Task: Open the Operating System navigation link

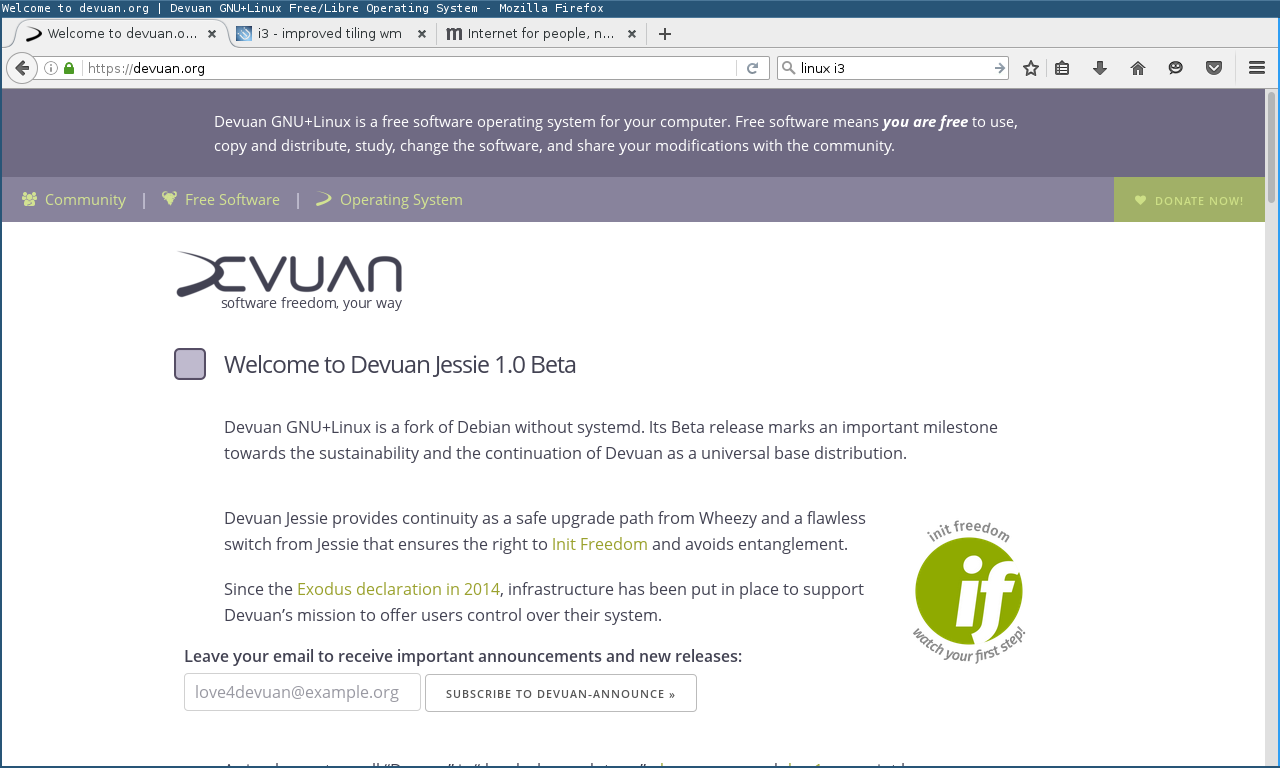Action: coord(401,199)
